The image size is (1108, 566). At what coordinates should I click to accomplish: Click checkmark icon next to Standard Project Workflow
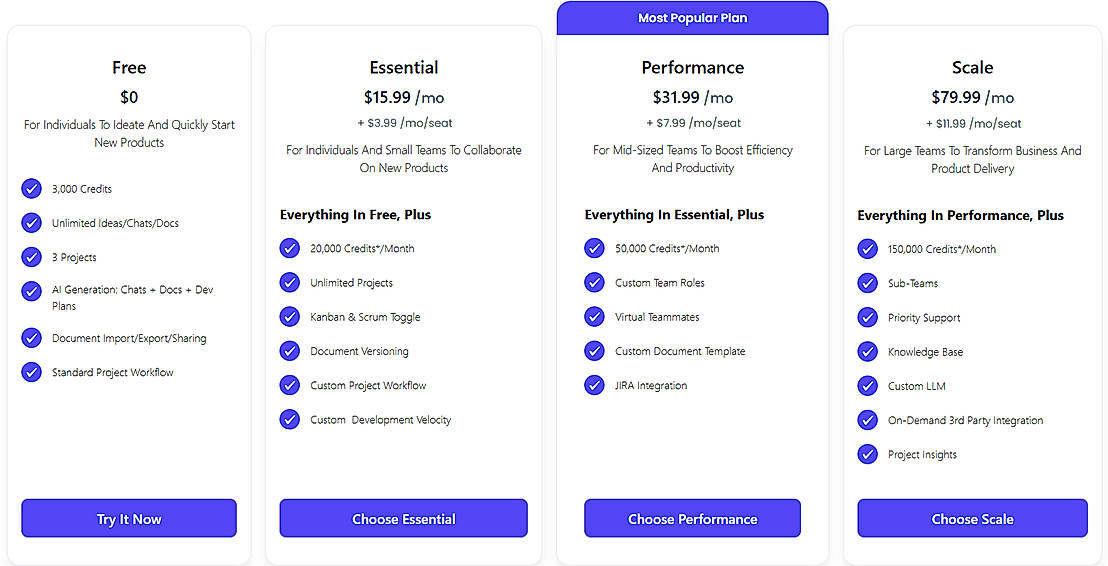[32, 372]
